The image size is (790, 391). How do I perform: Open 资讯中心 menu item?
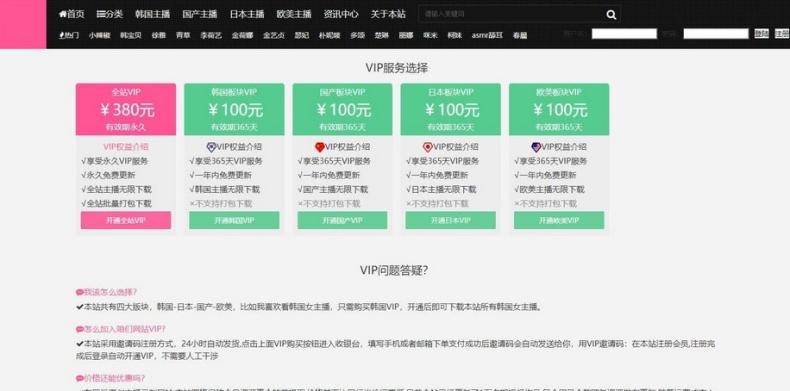[x=341, y=14]
